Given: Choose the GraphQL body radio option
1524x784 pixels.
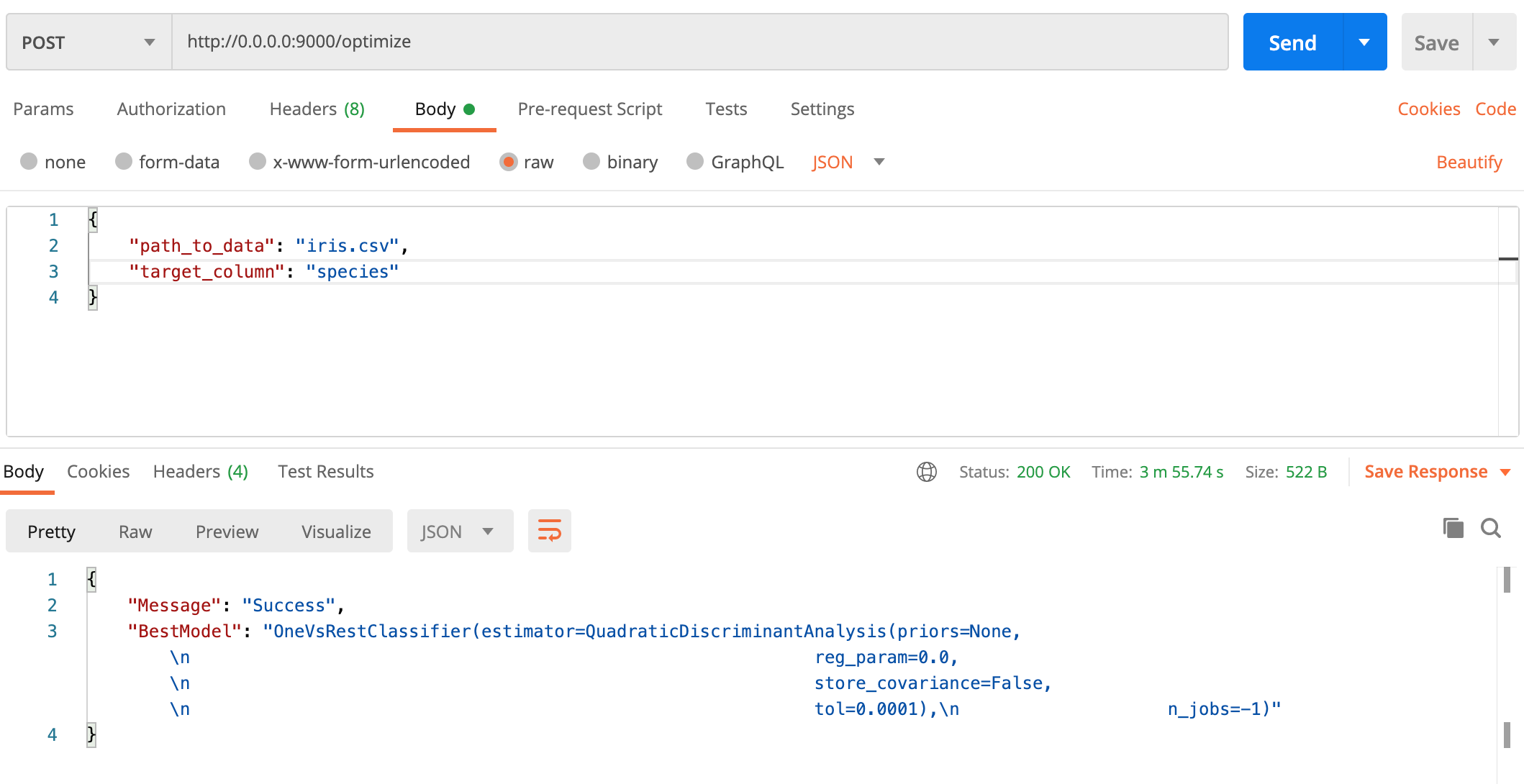Looking at the screenshot, I should coord(695,162).
